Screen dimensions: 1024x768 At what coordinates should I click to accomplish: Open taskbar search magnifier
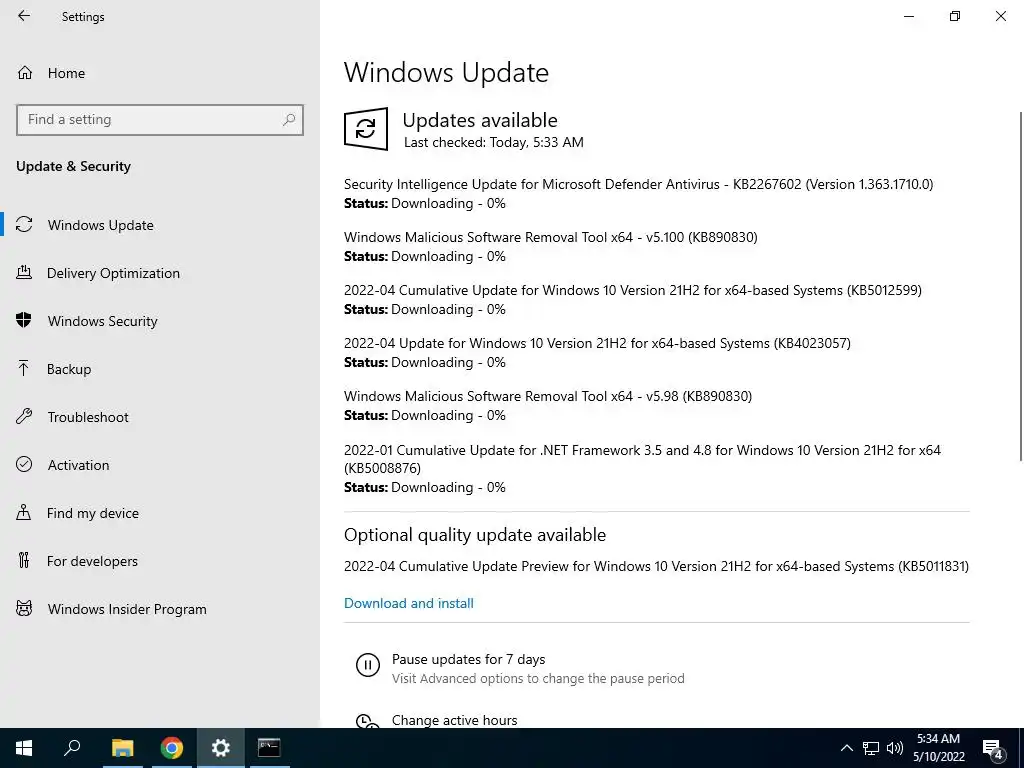[x=72, y=748]
